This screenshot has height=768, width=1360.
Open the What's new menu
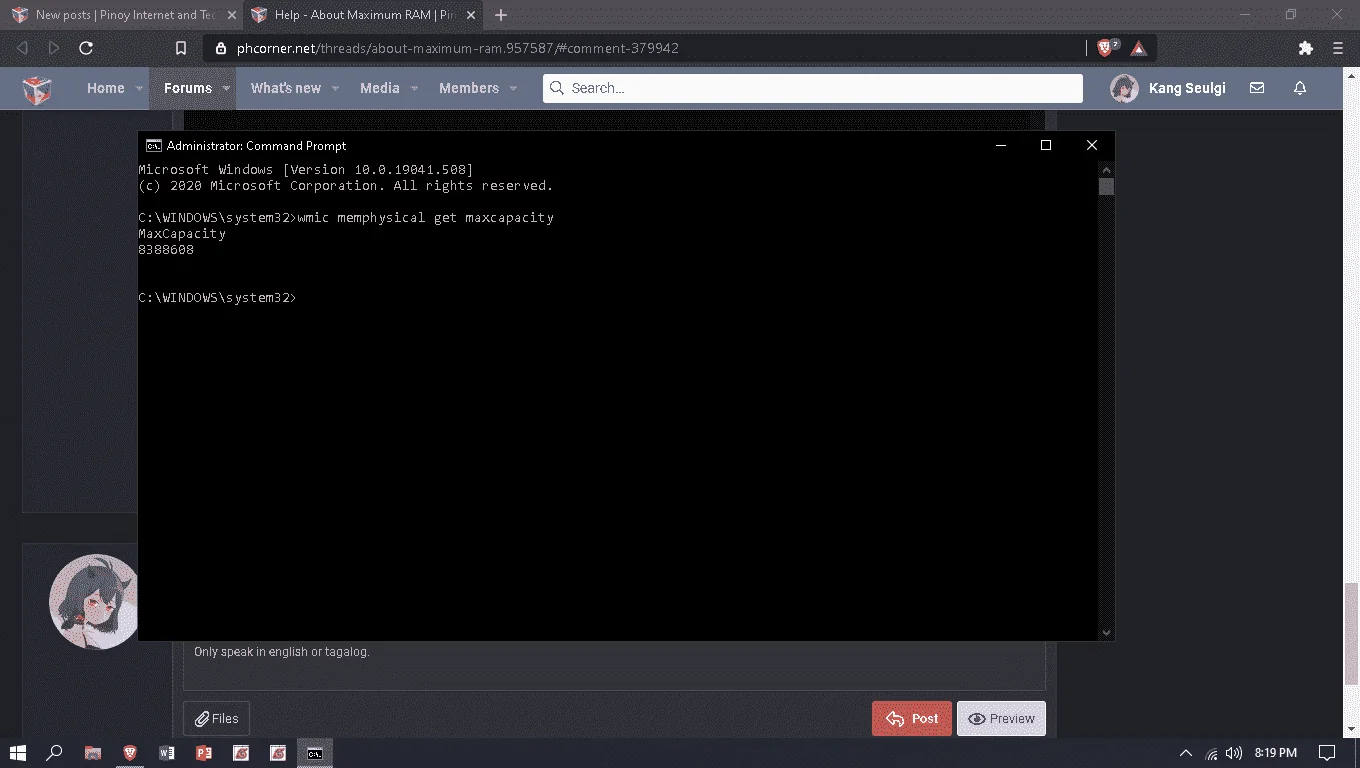(285, 88)
